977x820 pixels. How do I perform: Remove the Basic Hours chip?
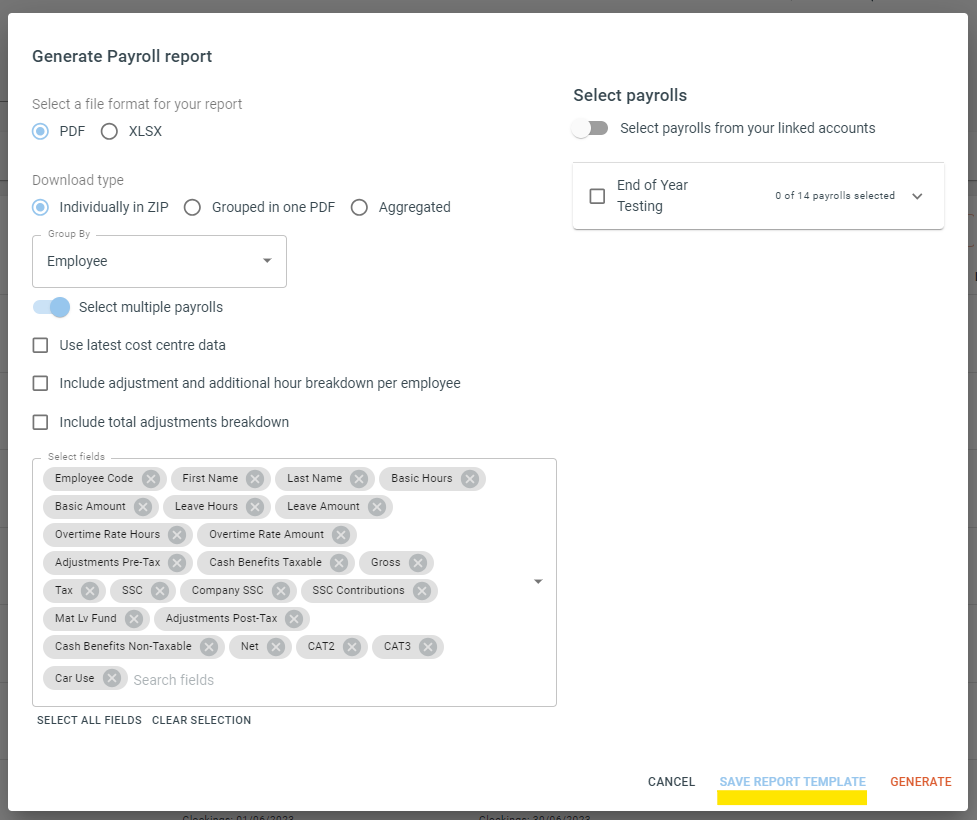[x=470, y=479]
